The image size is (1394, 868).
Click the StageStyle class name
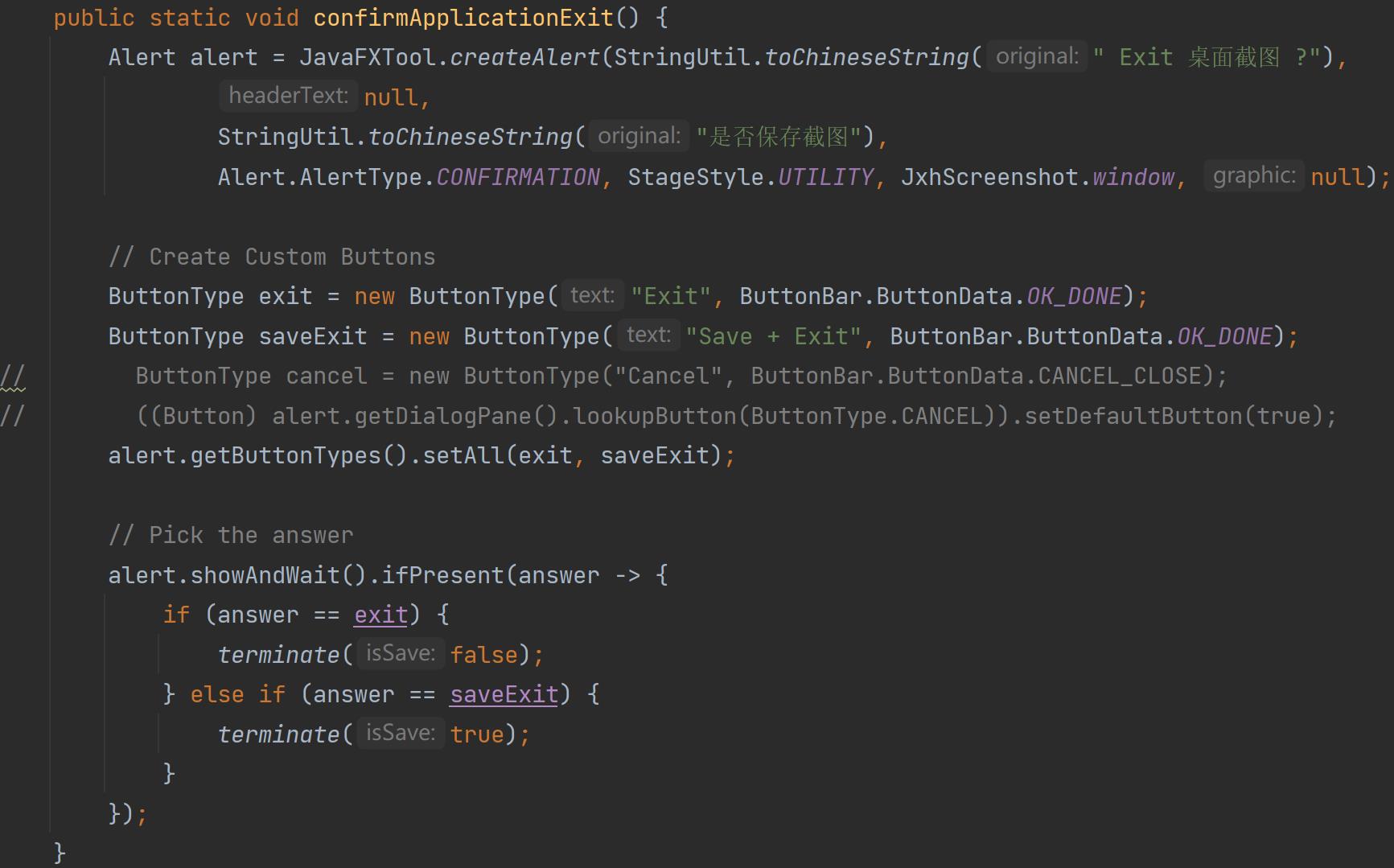pos(696,177)
